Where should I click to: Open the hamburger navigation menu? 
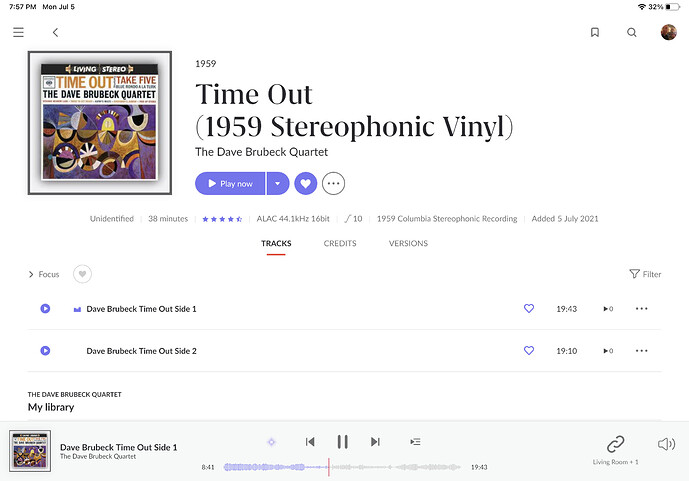[18, 32]
